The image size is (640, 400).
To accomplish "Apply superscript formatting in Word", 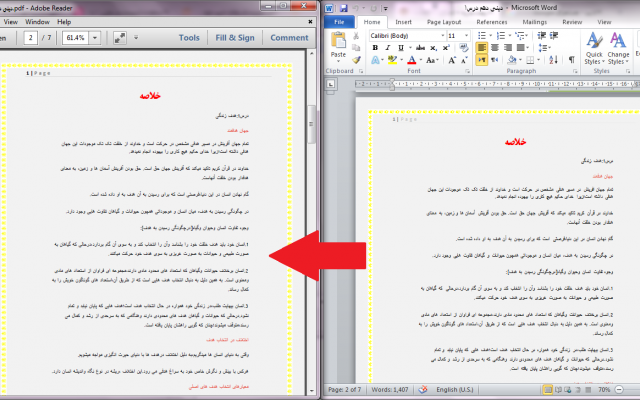I will pyautogui.click(x=446, y=48).
